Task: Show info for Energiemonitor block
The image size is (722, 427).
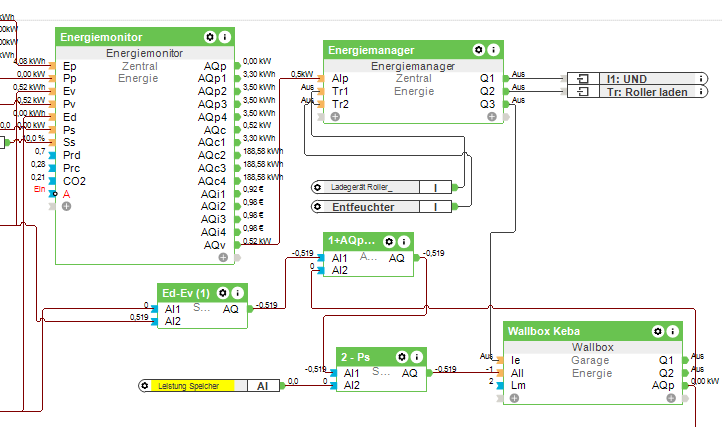Action: click(x=225, y=37)
